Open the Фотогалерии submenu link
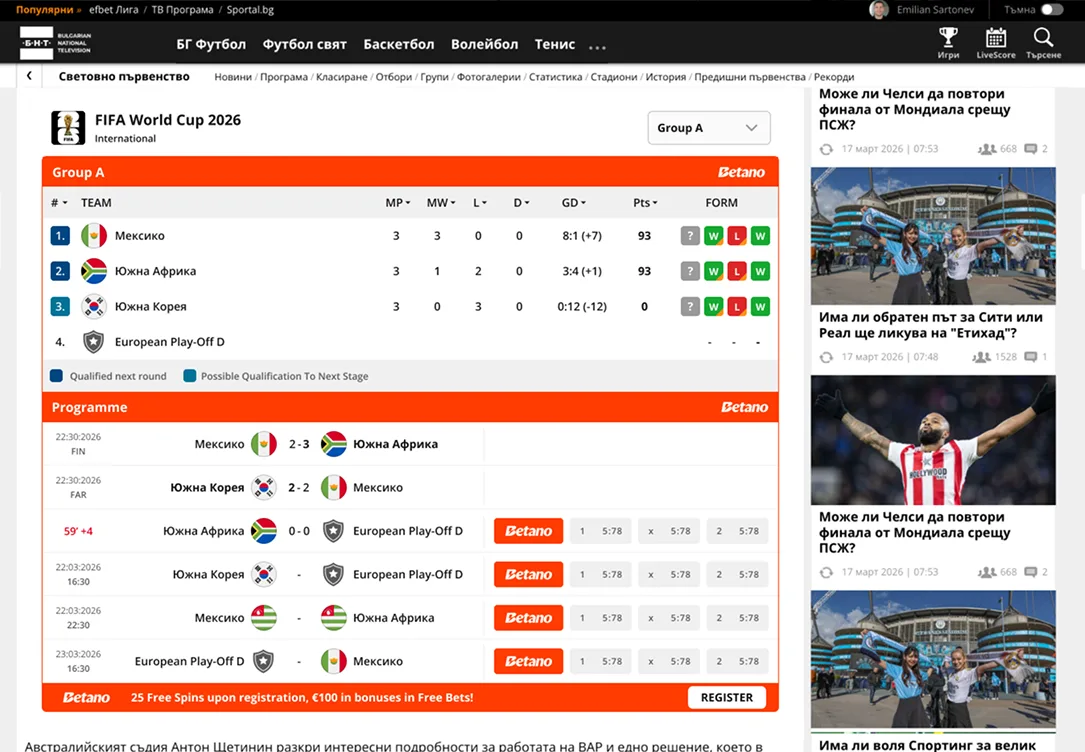The height and width of the screenshot is (752, 1085). click(489, 77)
